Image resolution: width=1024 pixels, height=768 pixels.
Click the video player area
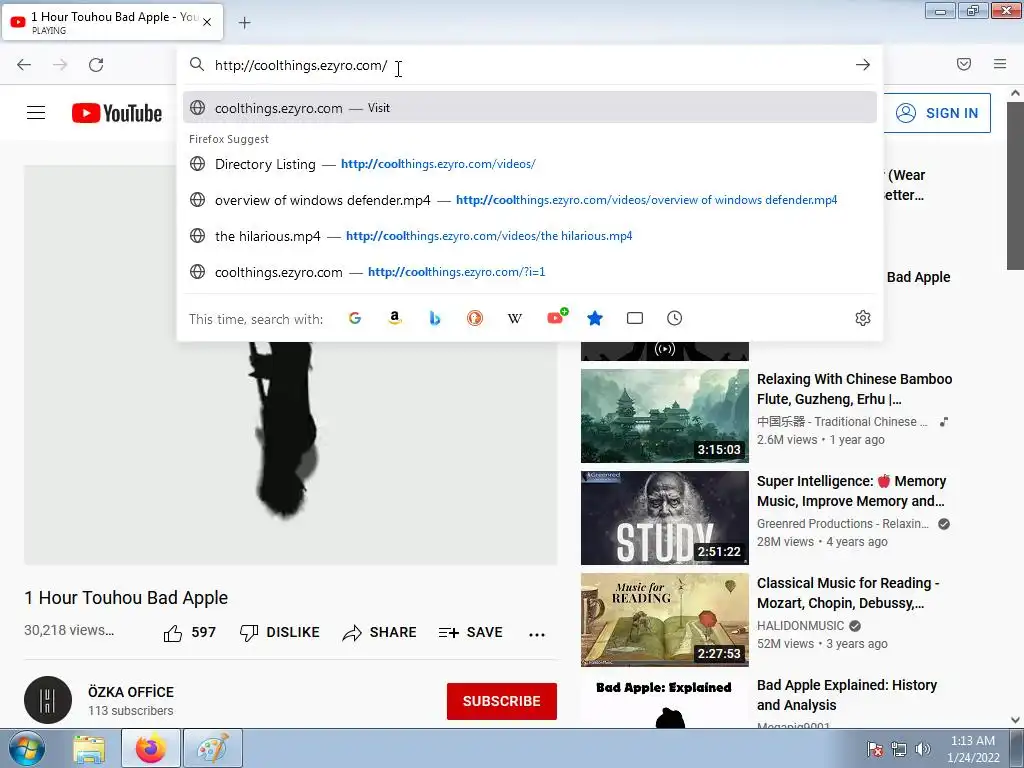291,364
